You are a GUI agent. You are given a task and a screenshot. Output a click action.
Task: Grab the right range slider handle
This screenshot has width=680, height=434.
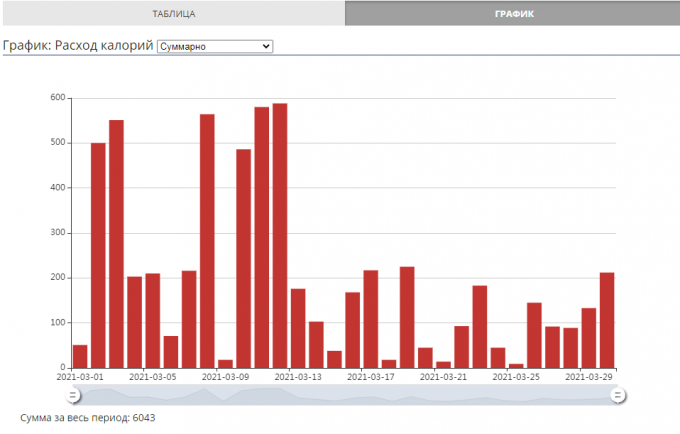pyautogui.click(x=618, y=395)
